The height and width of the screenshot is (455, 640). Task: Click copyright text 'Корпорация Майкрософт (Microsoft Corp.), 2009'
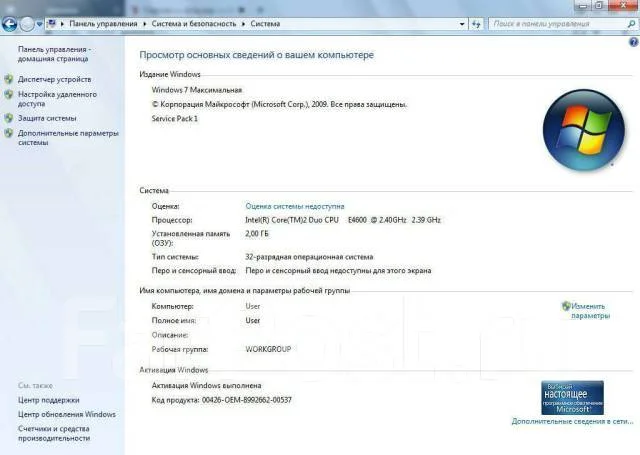coord(244,104)
